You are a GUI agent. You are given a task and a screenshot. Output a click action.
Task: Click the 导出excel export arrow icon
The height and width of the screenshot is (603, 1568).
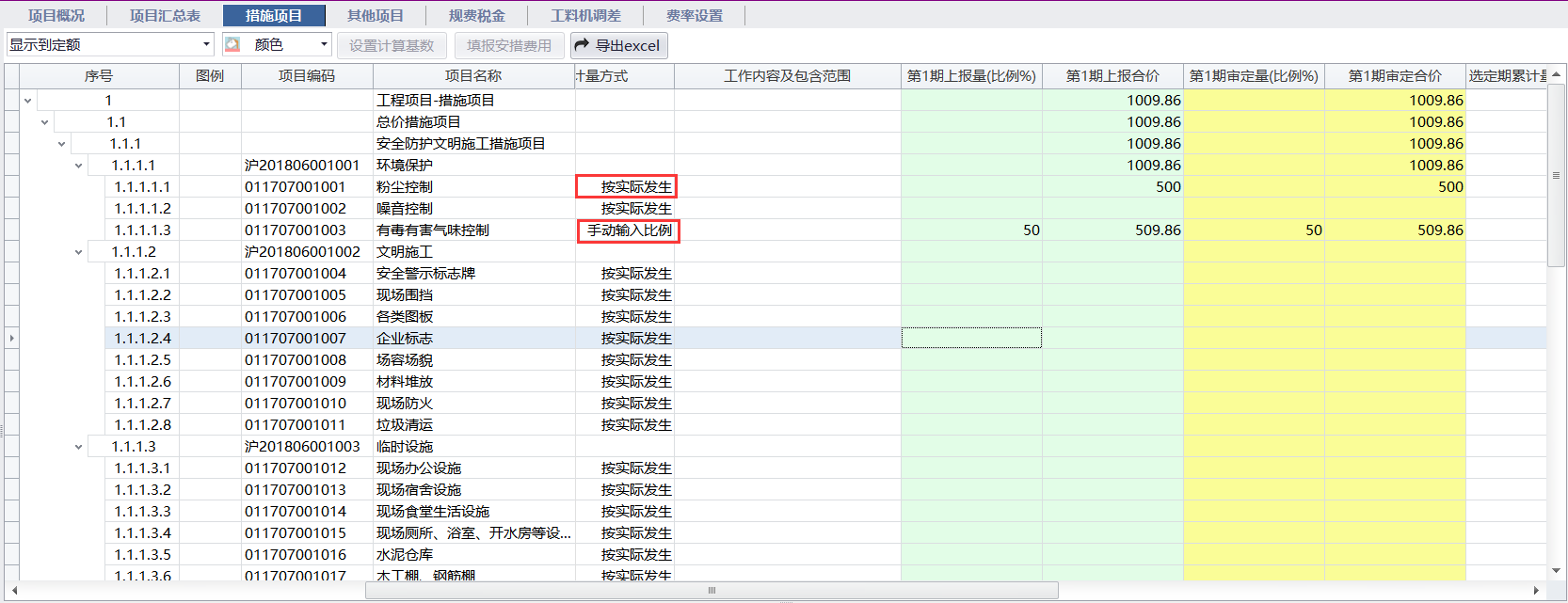tap(582, 45)
